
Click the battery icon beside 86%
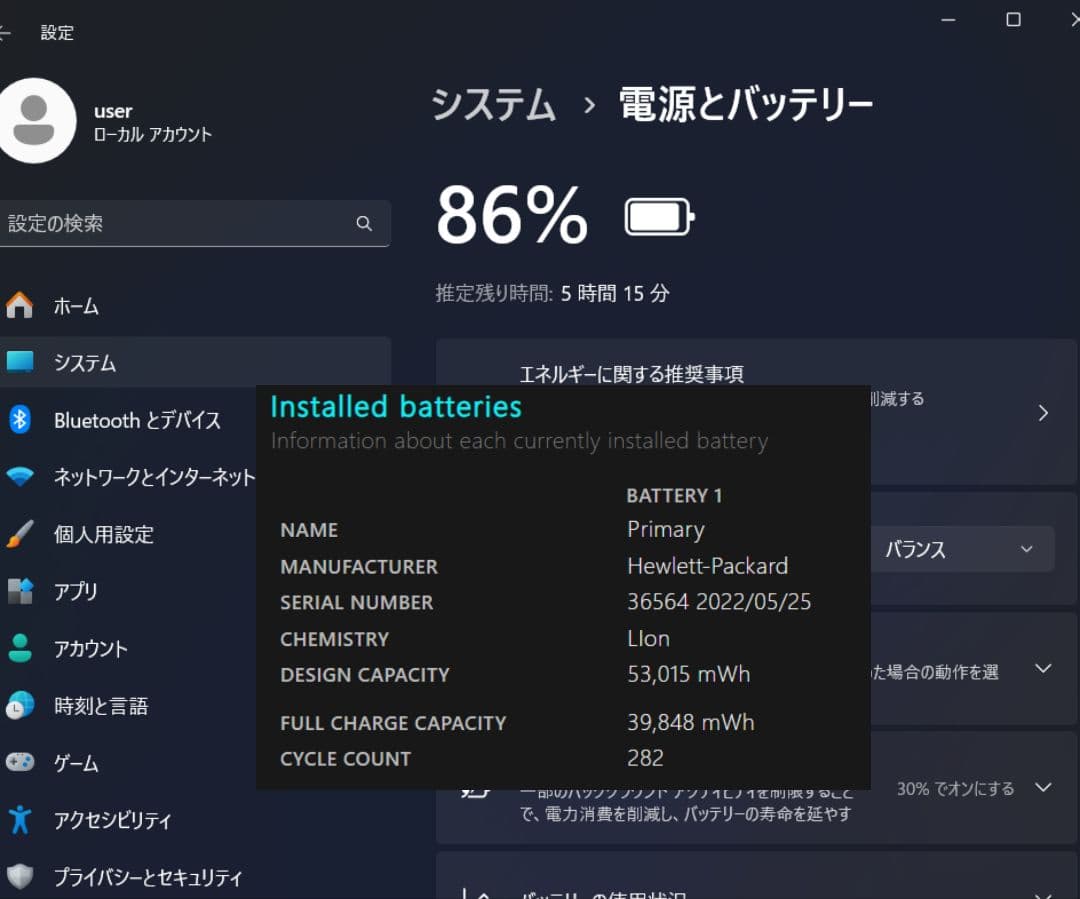[x=658, y=214]
